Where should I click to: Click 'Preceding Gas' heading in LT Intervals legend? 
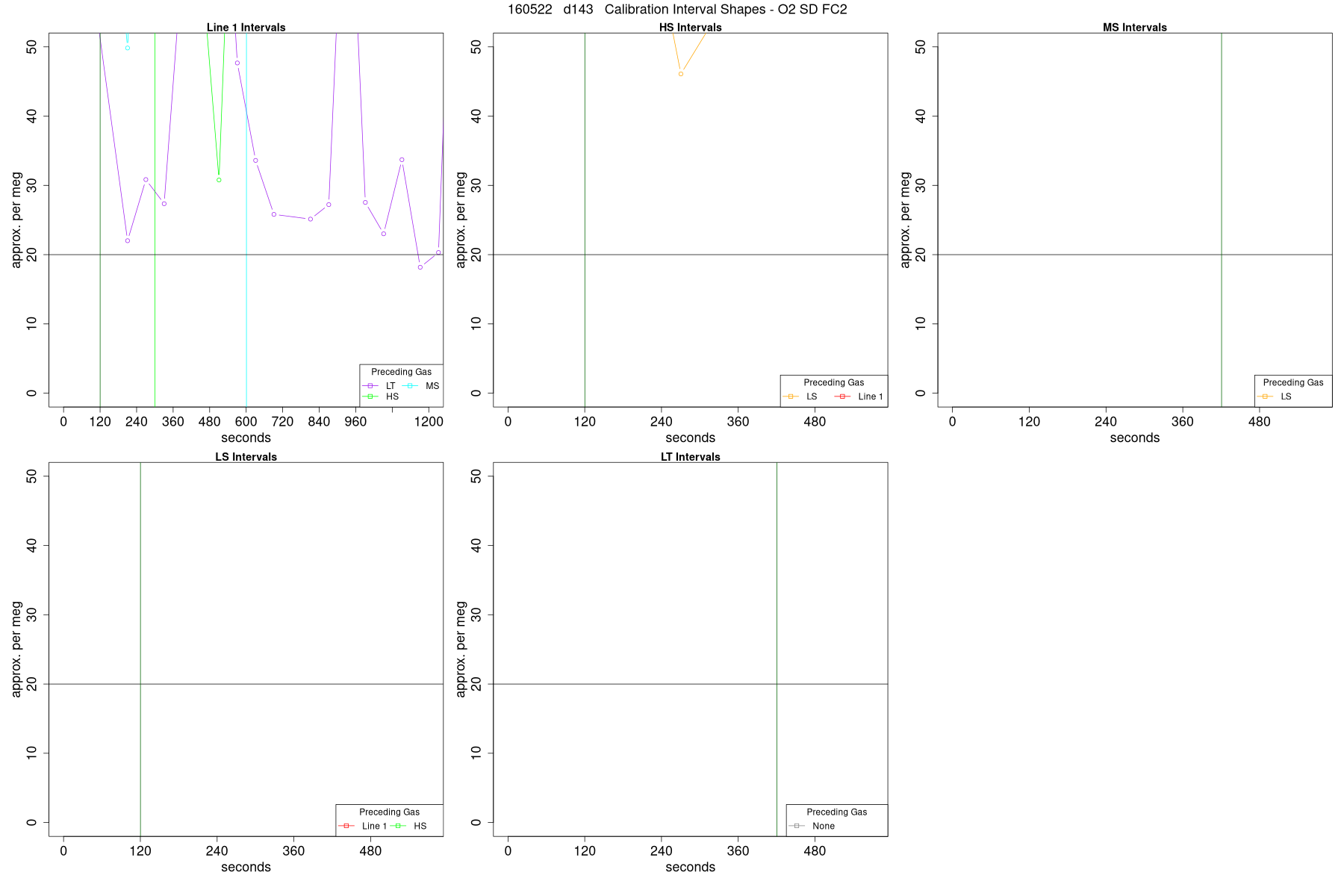tap(836, 812)
